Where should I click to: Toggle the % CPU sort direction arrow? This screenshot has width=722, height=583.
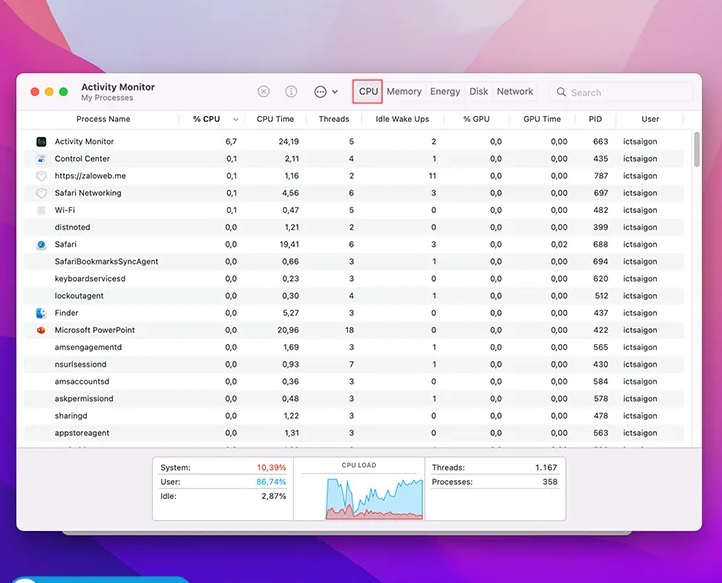(x=236, y=119)
